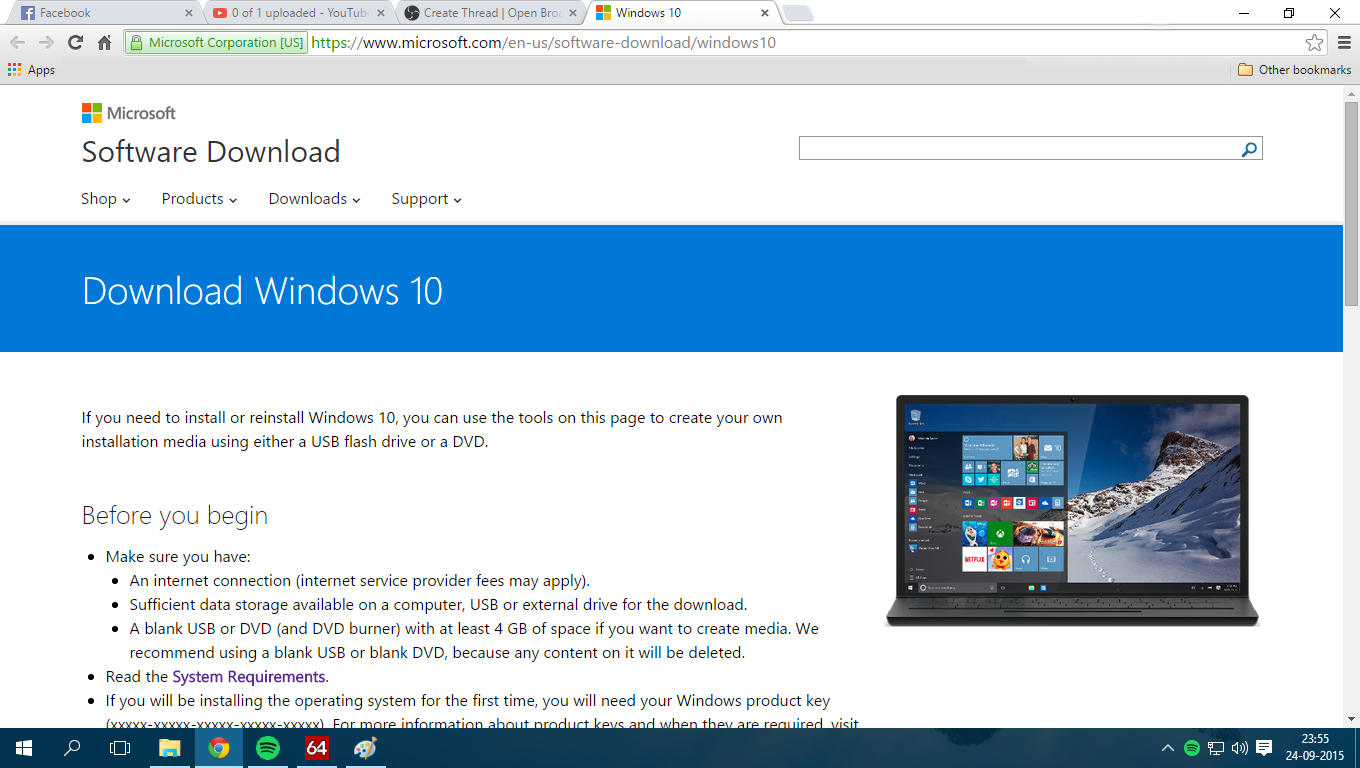Close the Create Thread tab
1360x768 pixels.
[x=573, y=13]
